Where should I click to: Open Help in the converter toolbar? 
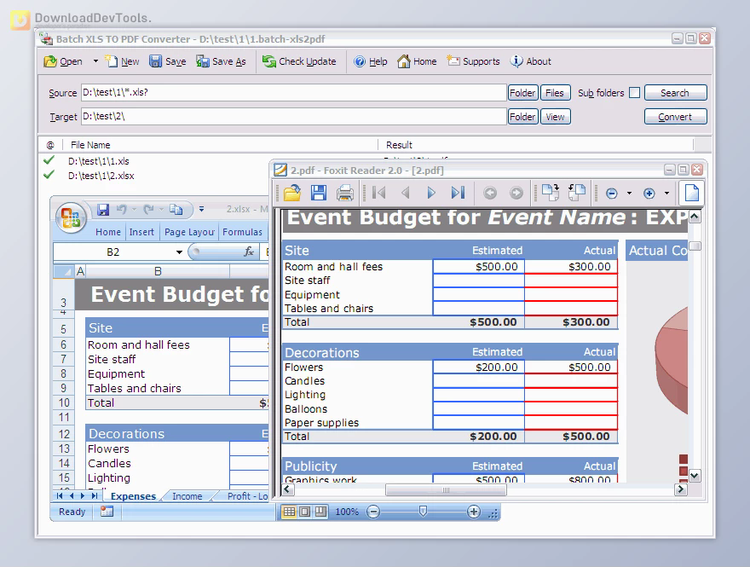coord(370,61)
